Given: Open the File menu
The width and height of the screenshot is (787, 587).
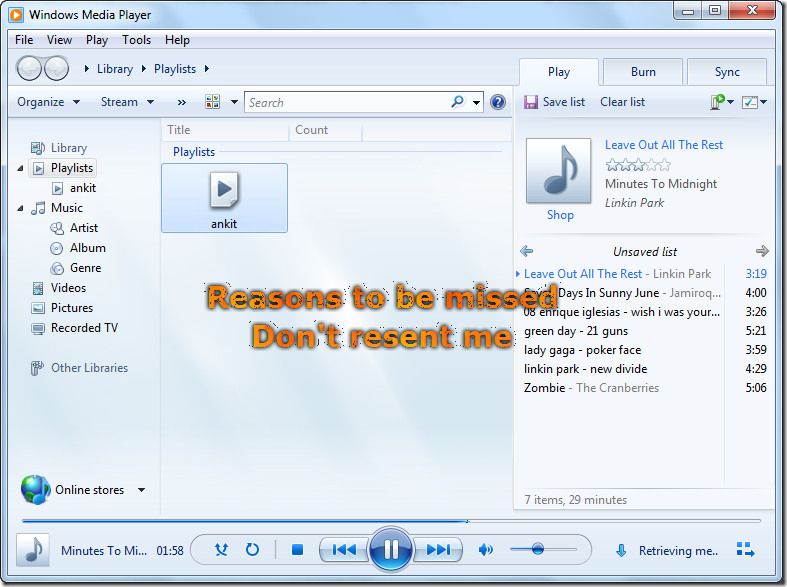Looking at the screenshot, I should [x=24, y=40].
